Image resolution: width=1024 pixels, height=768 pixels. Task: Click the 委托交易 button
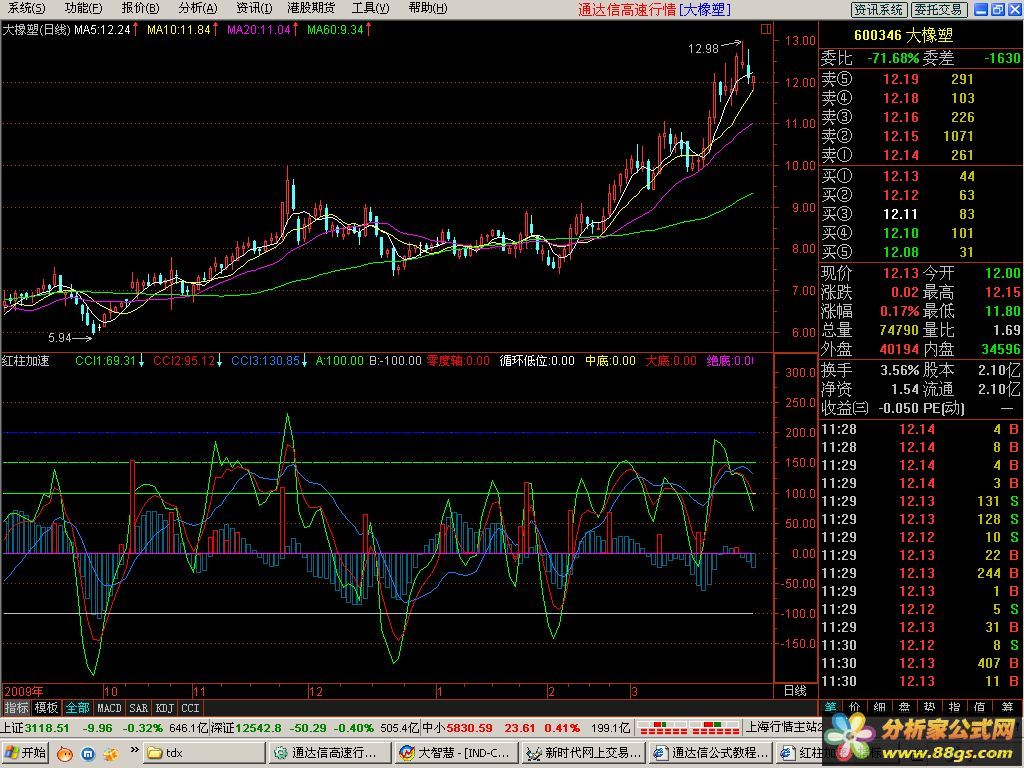tap(937, 9)
